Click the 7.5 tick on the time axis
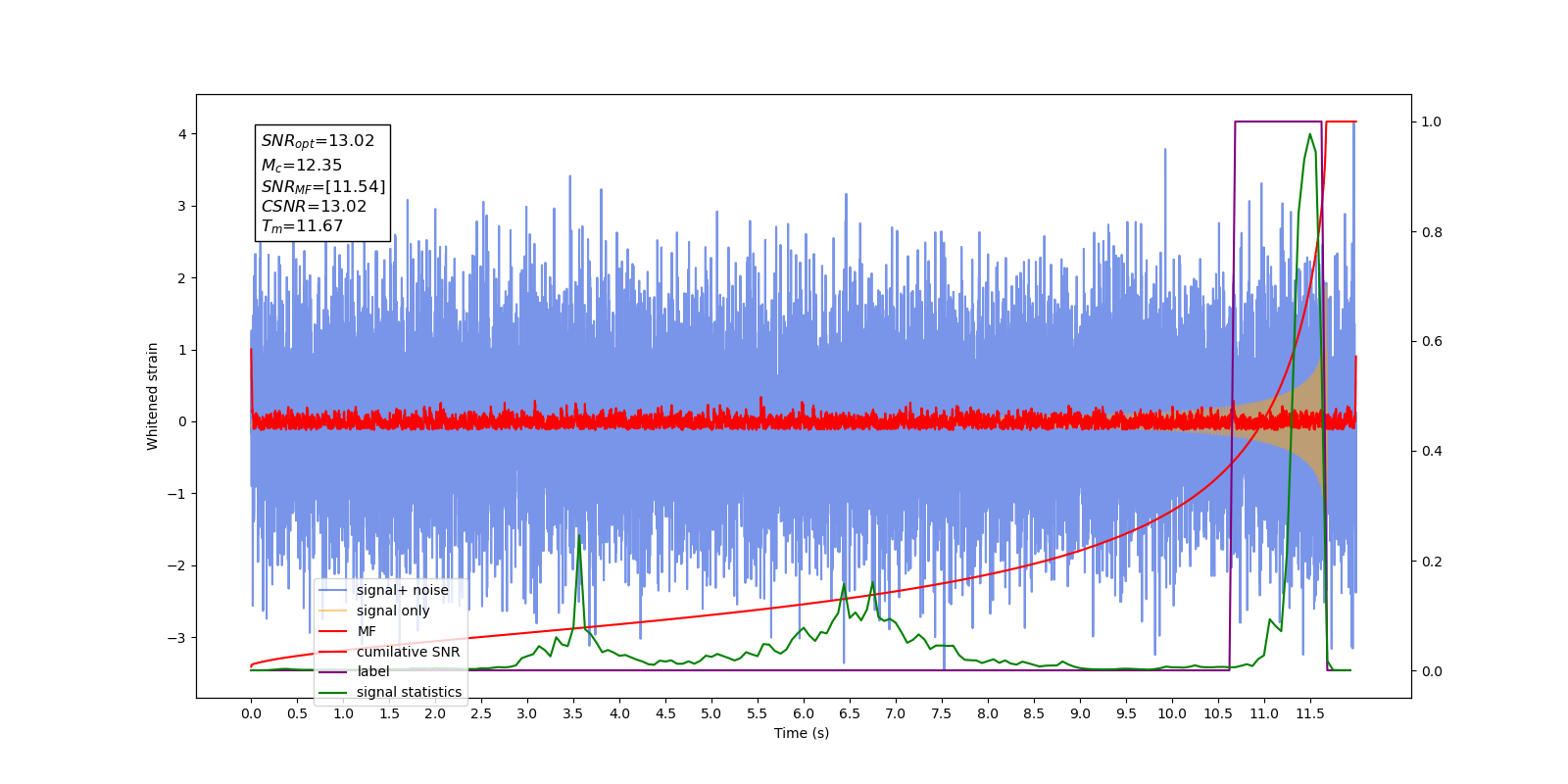Image resolution: width=1568 pixels, height=784 pixels. (x=942, y=713)
